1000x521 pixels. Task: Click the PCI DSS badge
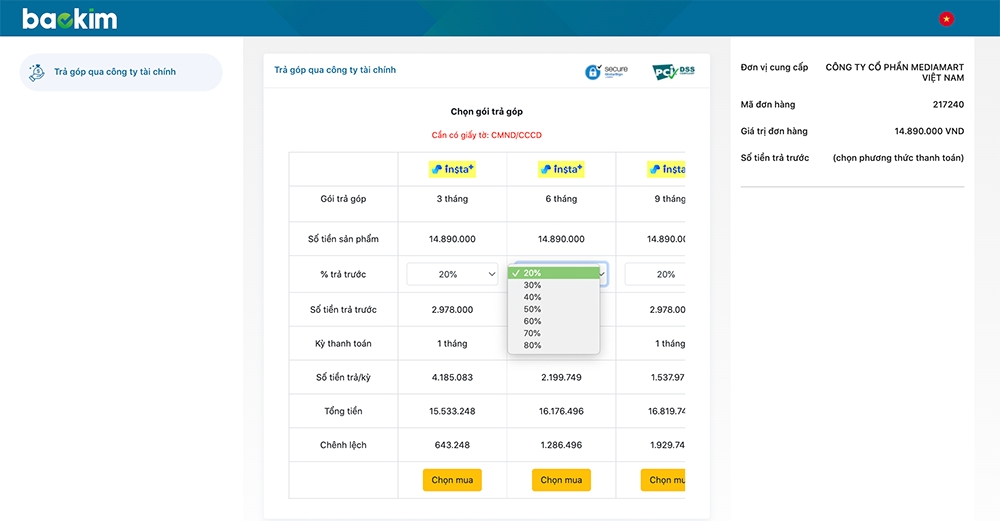pos(673,72)
